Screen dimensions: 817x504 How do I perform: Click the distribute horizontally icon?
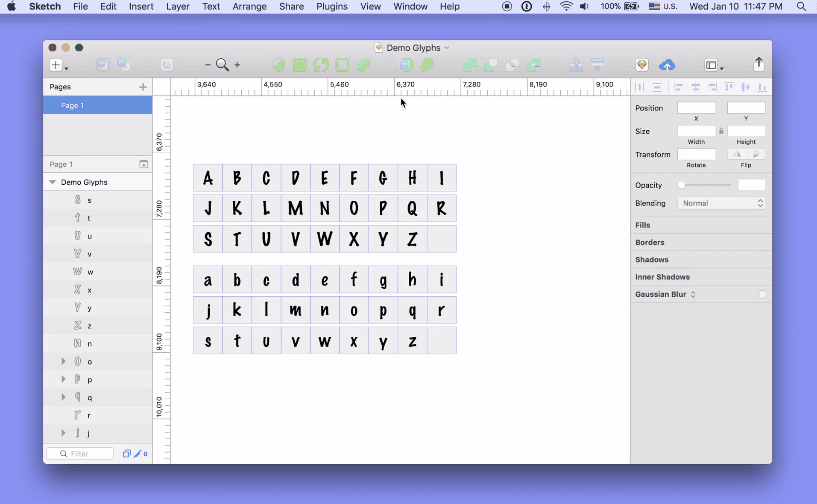pyautogui.click(x=640, y=87)
